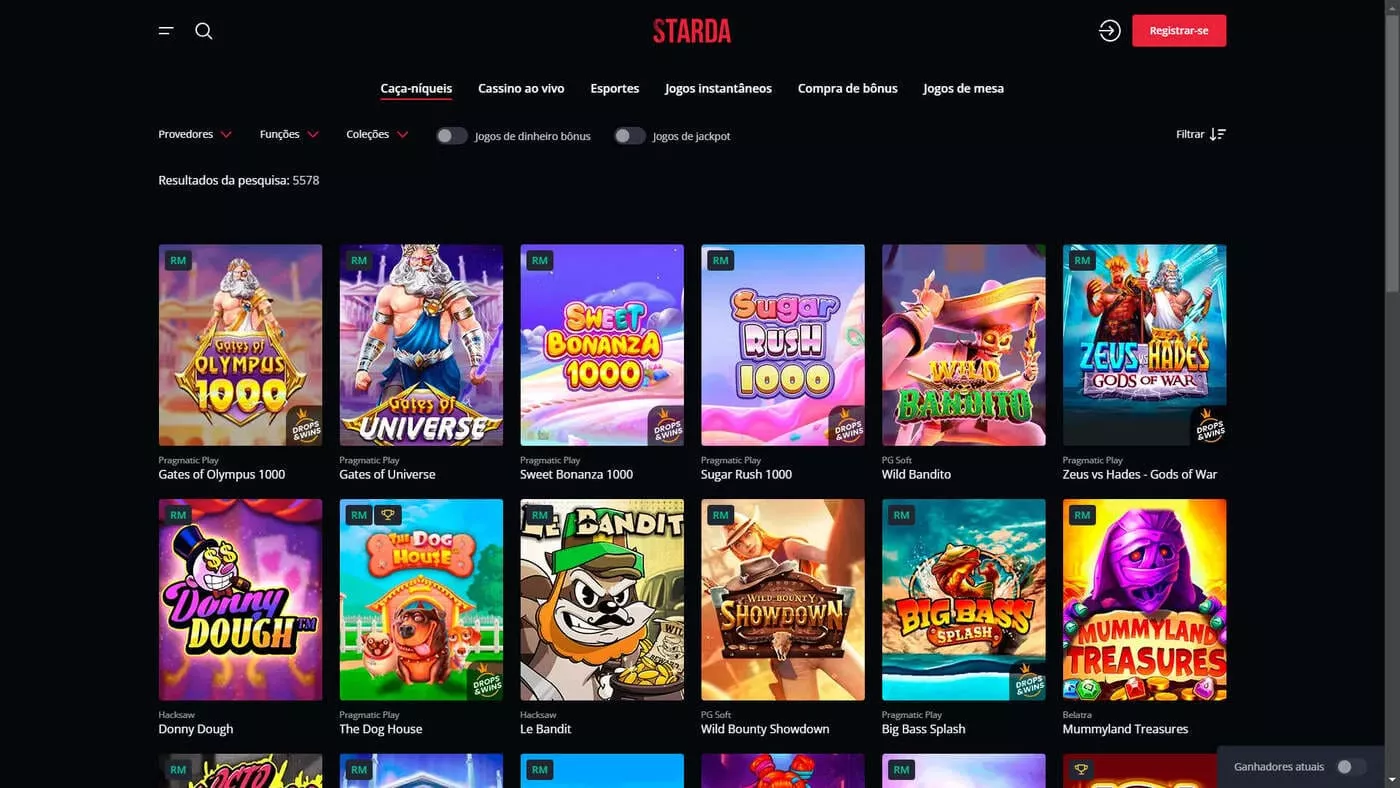Click the STARDA logo
Screen dimensions: 1400x788
pyautogui.click(x=692, y=31)
